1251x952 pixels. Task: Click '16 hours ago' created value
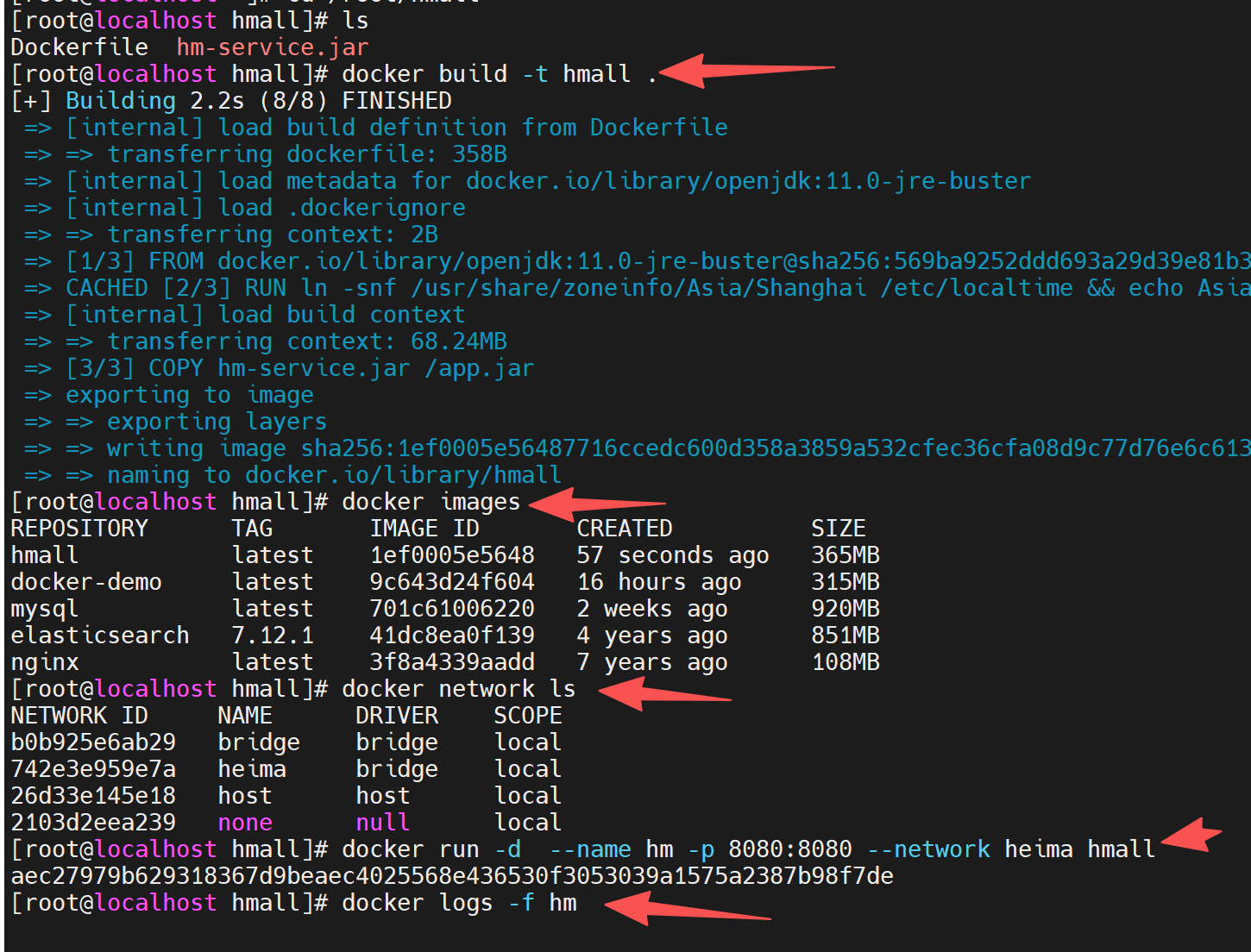tap(659, 582)
